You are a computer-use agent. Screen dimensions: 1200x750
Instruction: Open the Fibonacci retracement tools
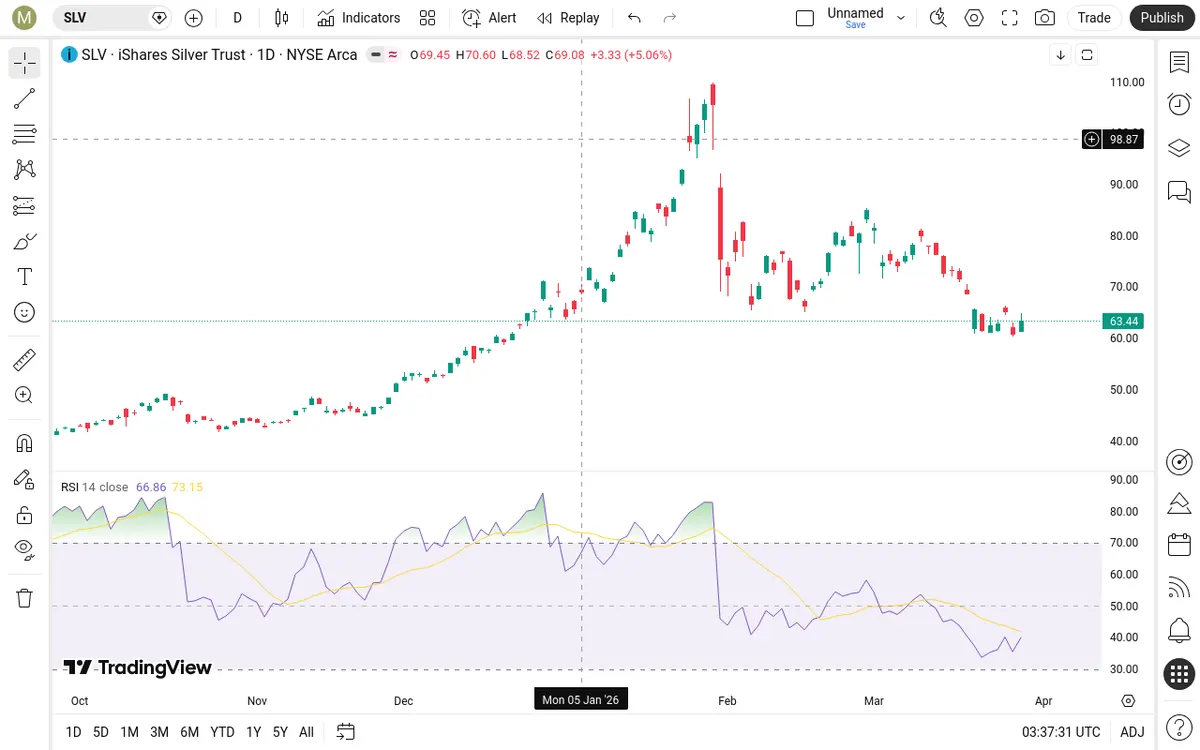point(25,134)
